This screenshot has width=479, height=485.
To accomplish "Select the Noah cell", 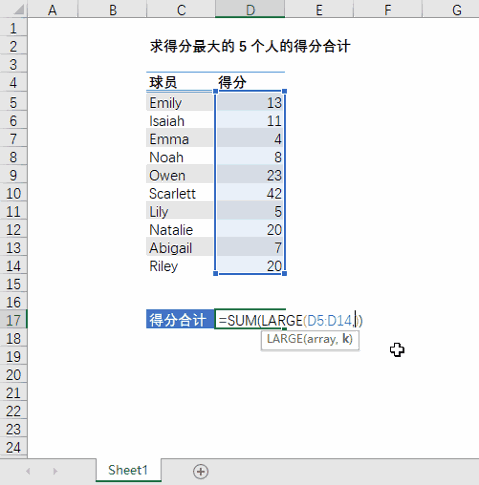I will 180,157.
